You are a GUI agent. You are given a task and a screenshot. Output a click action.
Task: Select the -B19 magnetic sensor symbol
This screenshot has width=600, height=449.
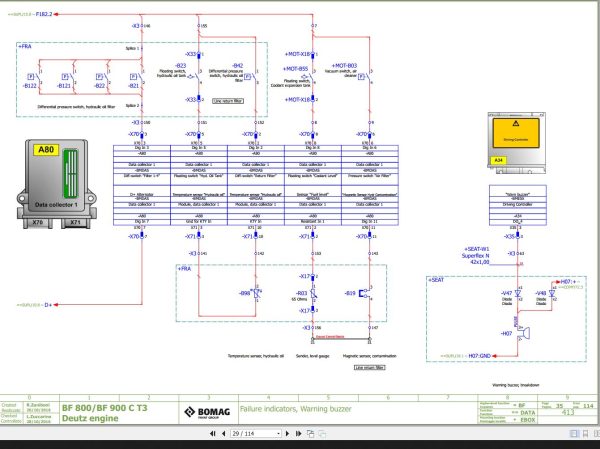365,293
